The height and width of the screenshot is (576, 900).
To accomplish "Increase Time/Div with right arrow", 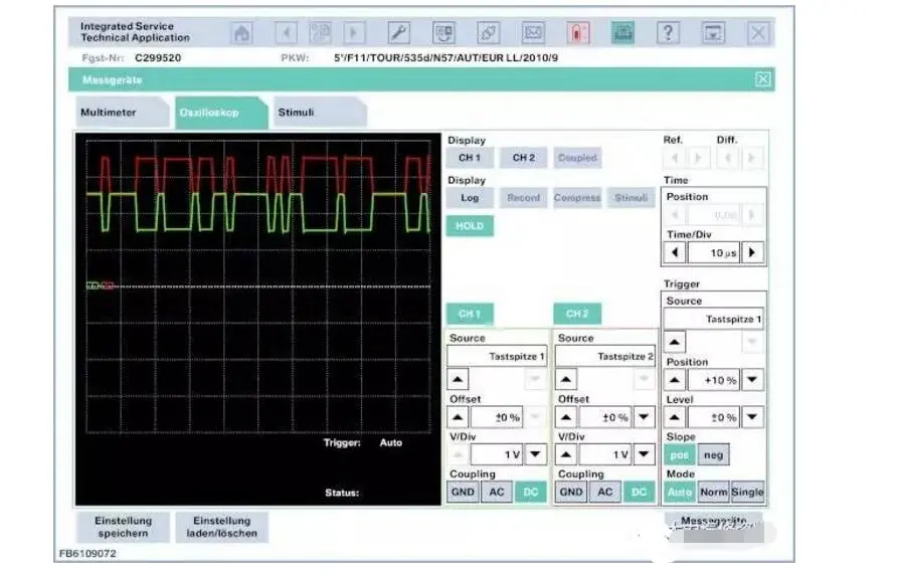I will pos(752,253).
